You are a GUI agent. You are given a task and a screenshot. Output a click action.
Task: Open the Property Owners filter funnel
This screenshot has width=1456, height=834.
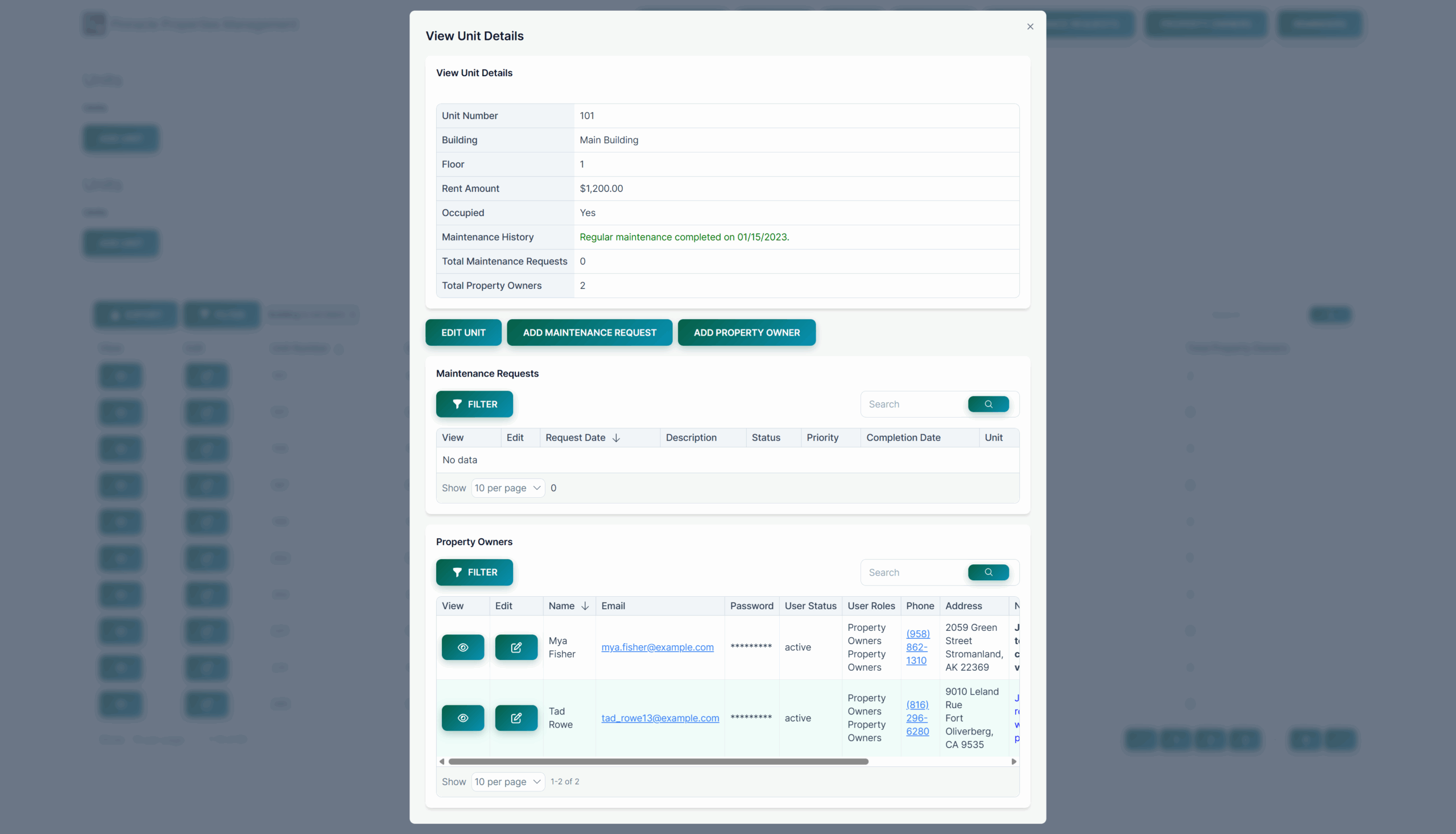pyautogui.click(x=457, y=572)
